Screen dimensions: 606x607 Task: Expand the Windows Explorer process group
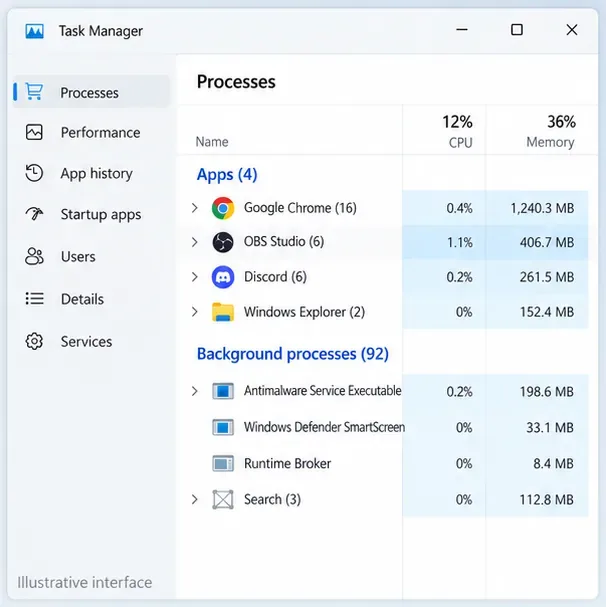tap(195, 312)
